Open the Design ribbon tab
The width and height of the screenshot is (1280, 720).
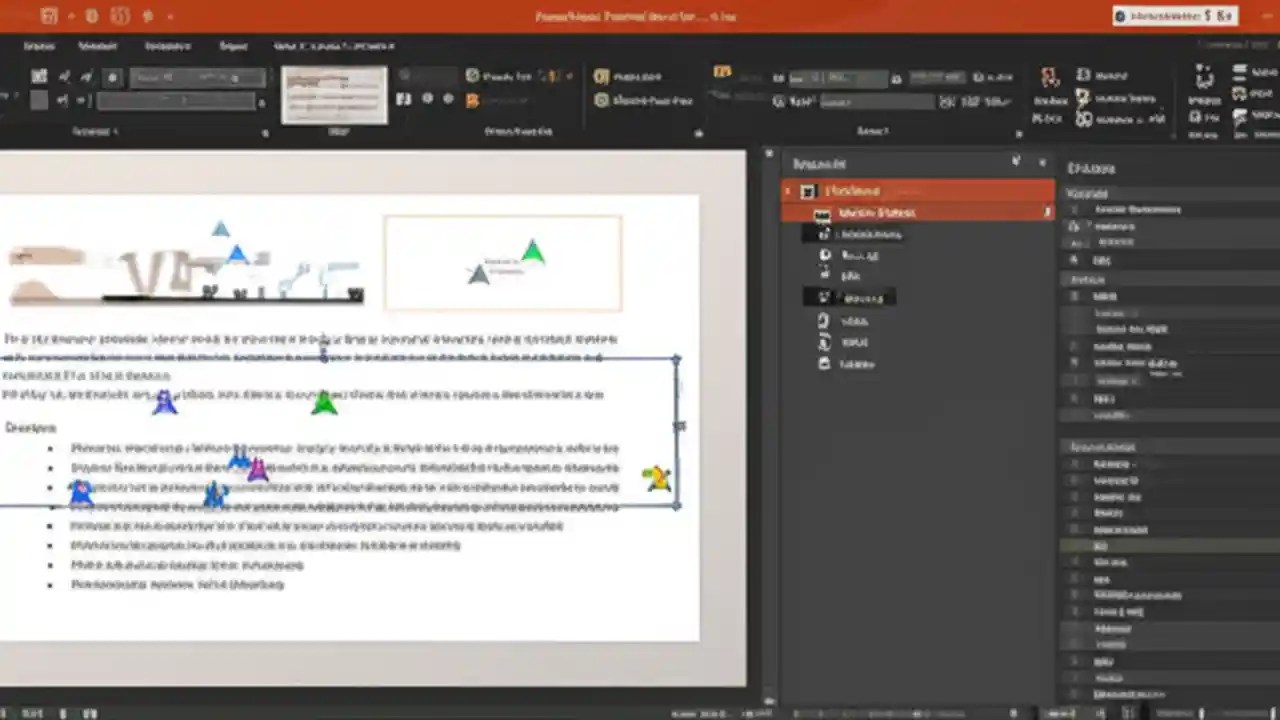[x=167, y=45]
